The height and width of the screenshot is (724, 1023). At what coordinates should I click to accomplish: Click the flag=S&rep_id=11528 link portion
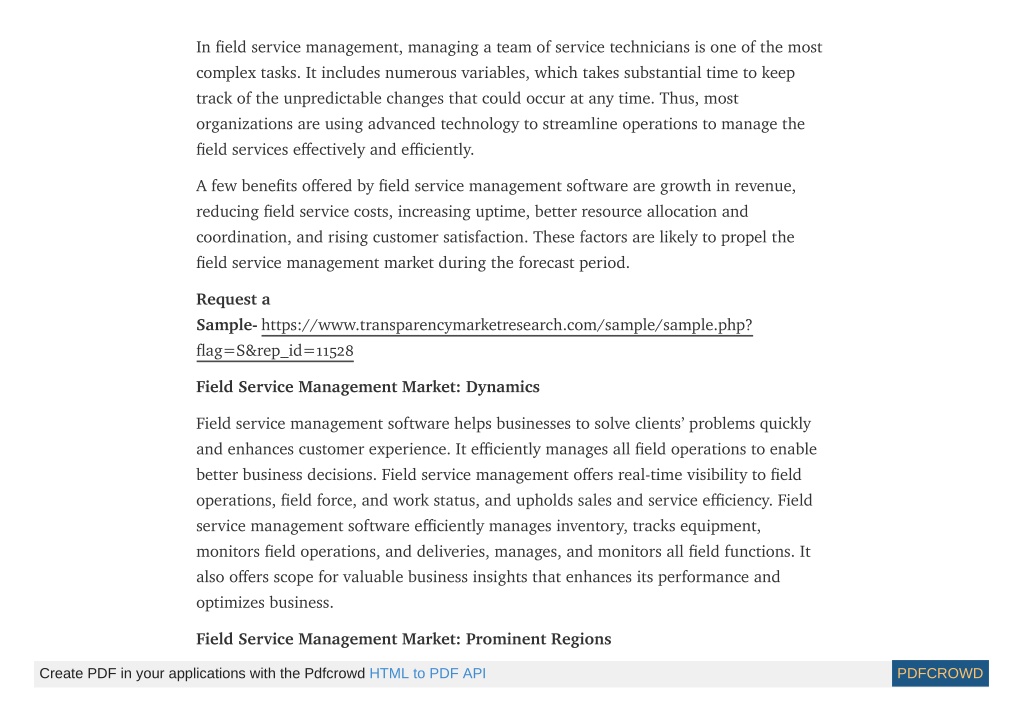(x=275, y=350)
